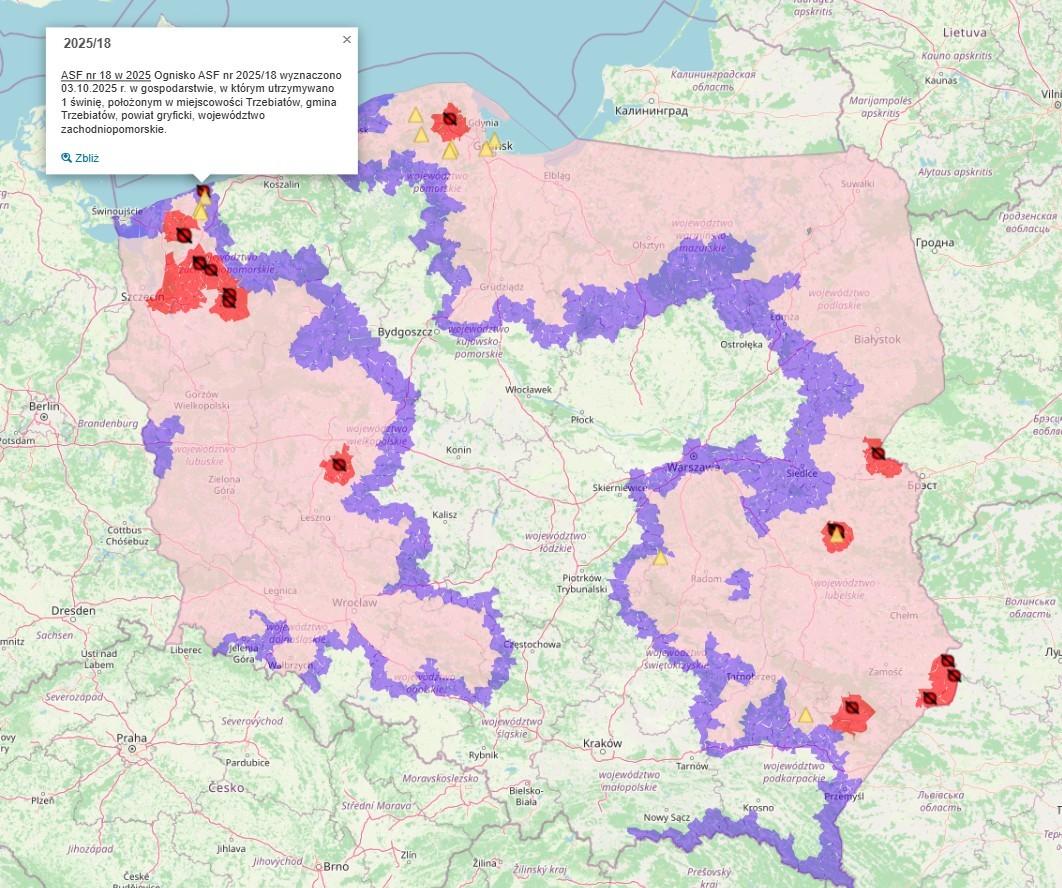
Task: Click the small purple zone east of Radom
Action: tap(738, 582)
